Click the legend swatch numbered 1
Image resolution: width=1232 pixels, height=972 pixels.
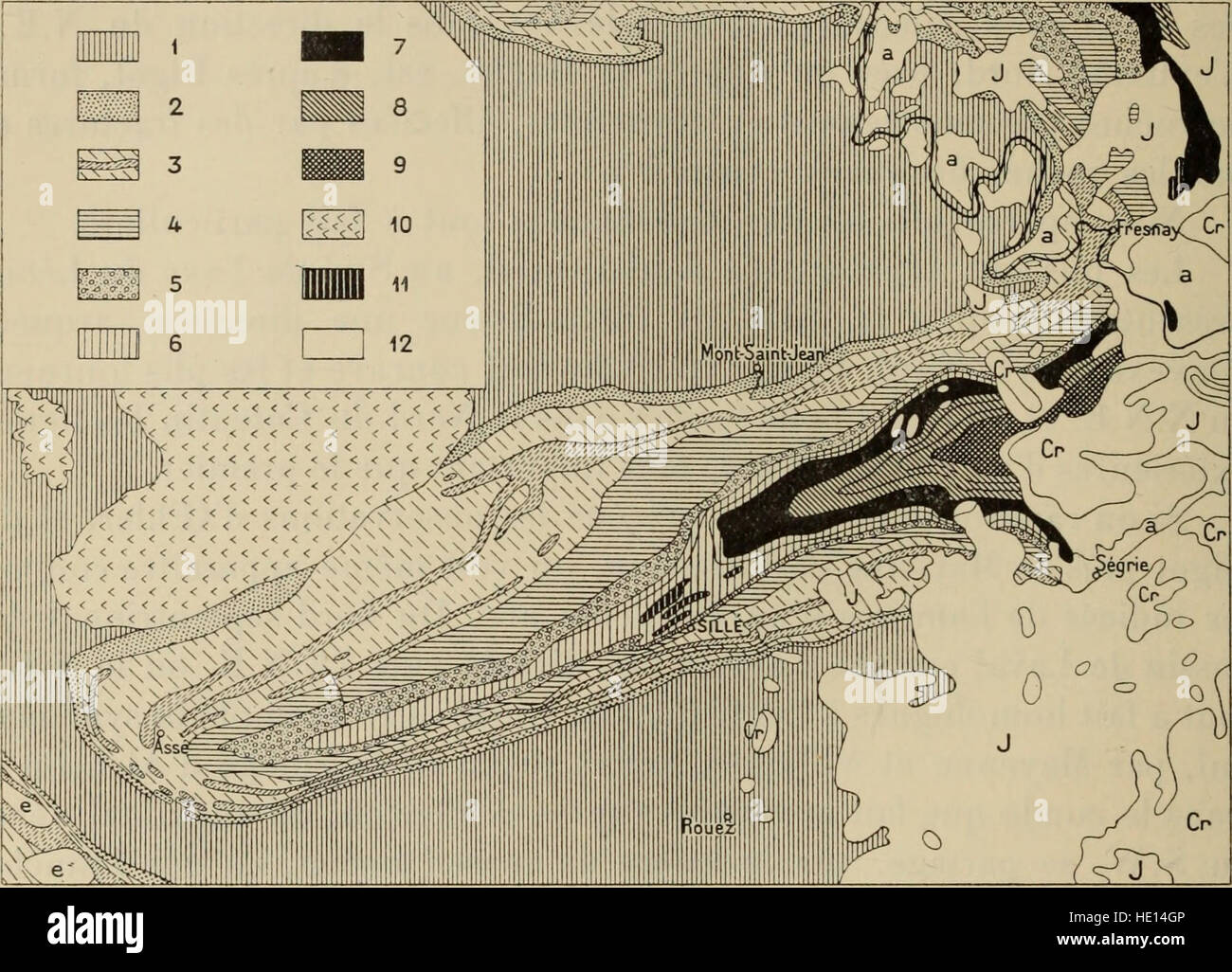coord(109,47)
